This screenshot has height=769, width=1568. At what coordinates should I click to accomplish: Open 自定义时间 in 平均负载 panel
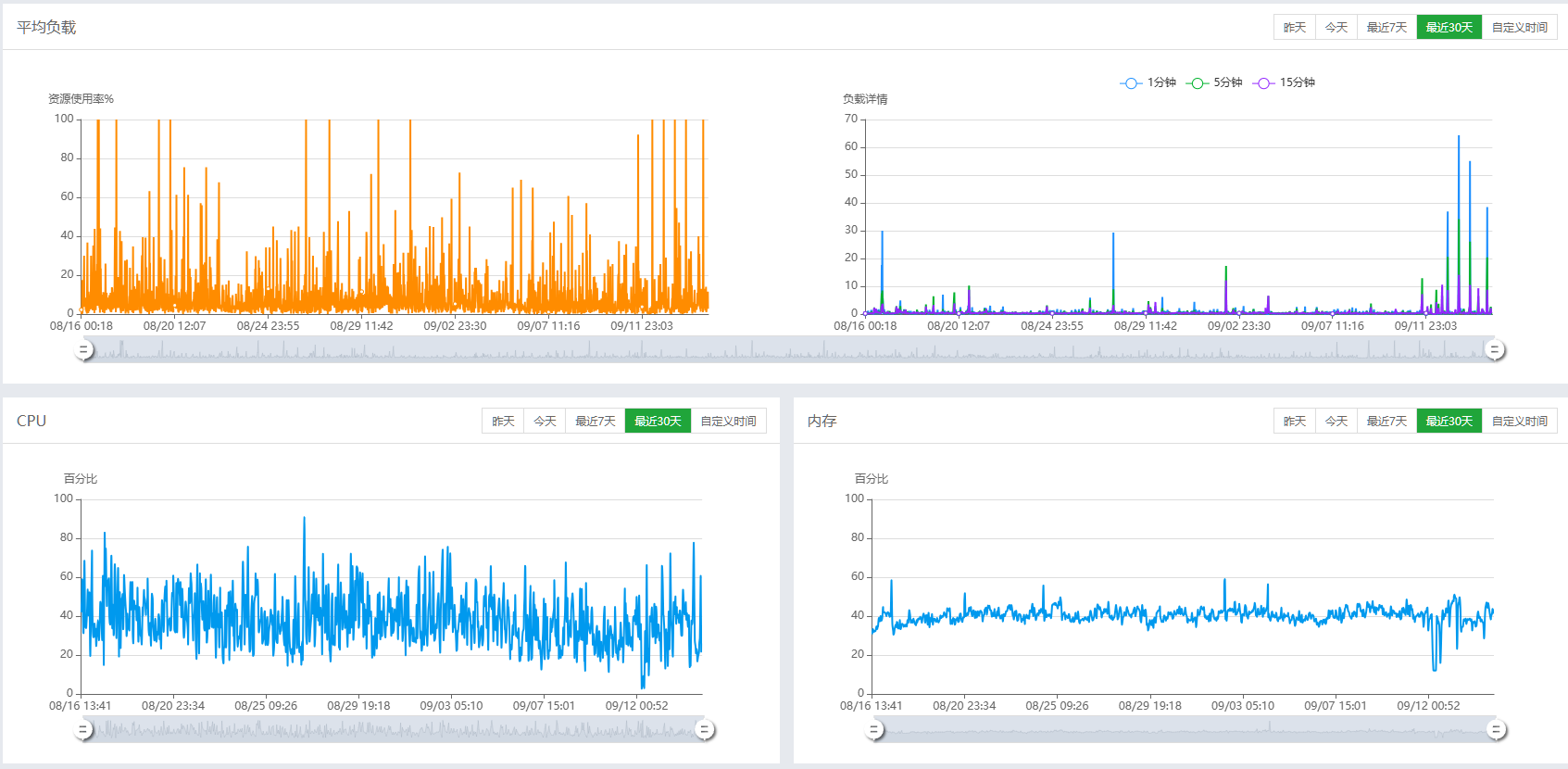pyautogui.click(x=1519, y=28)
